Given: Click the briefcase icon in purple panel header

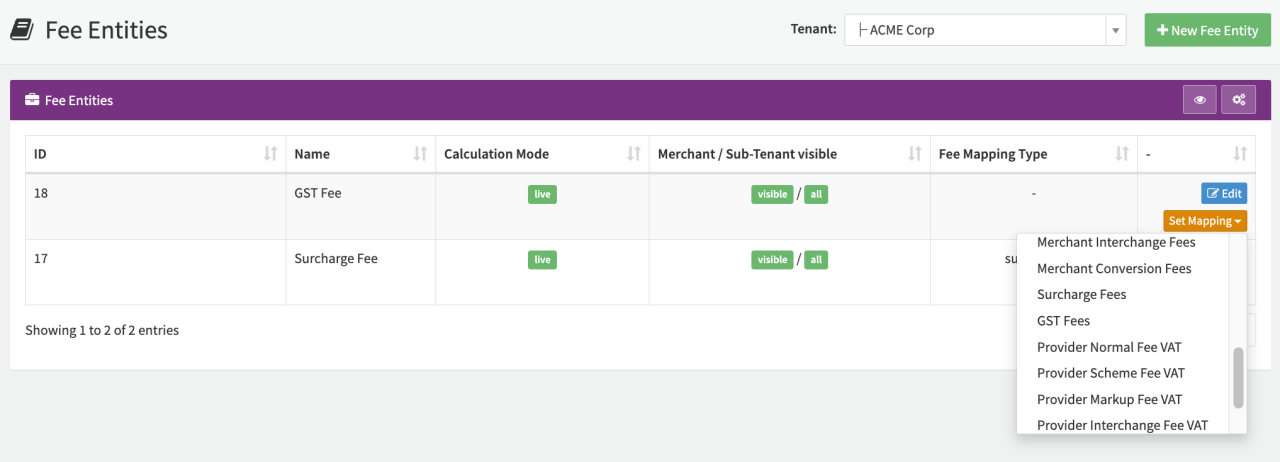Looking at the screenshot, I should [x=32, y=100].
